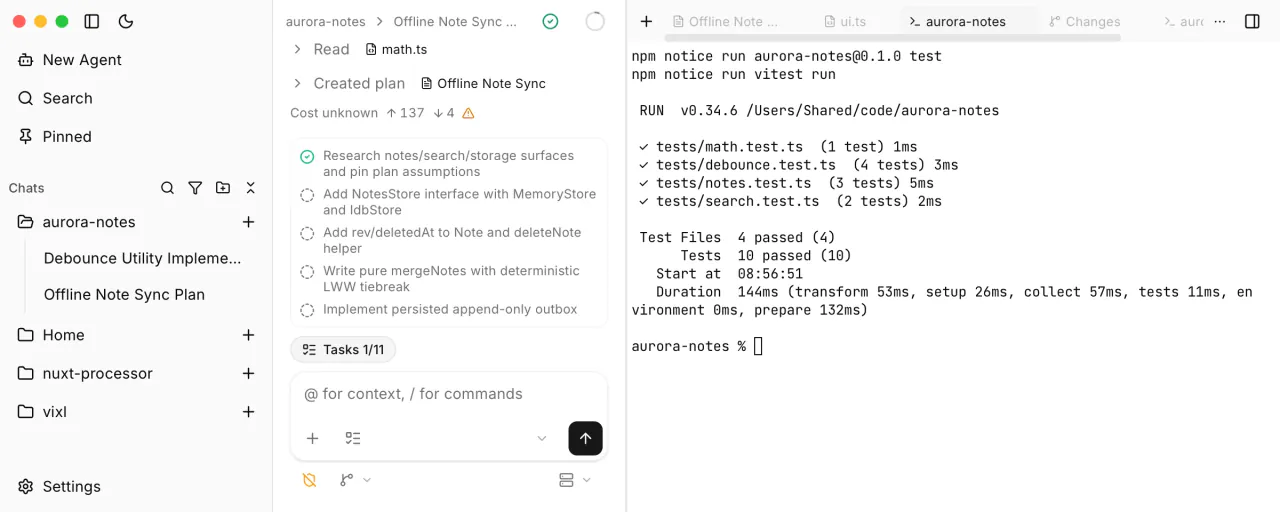Open the Tasks 1/11 pill

click(x=343, y=349)
